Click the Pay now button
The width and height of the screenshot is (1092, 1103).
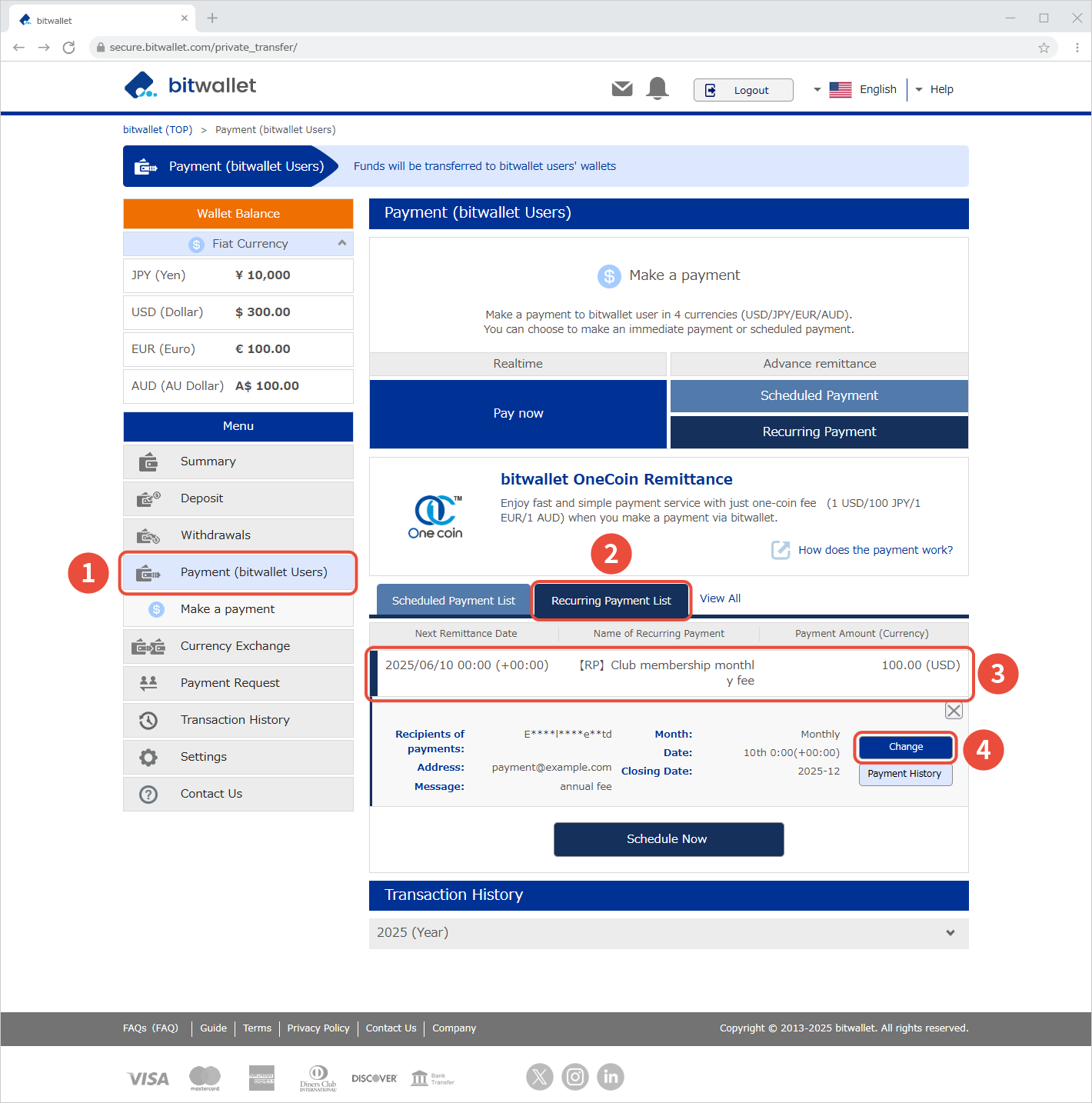tap(518, 414)
